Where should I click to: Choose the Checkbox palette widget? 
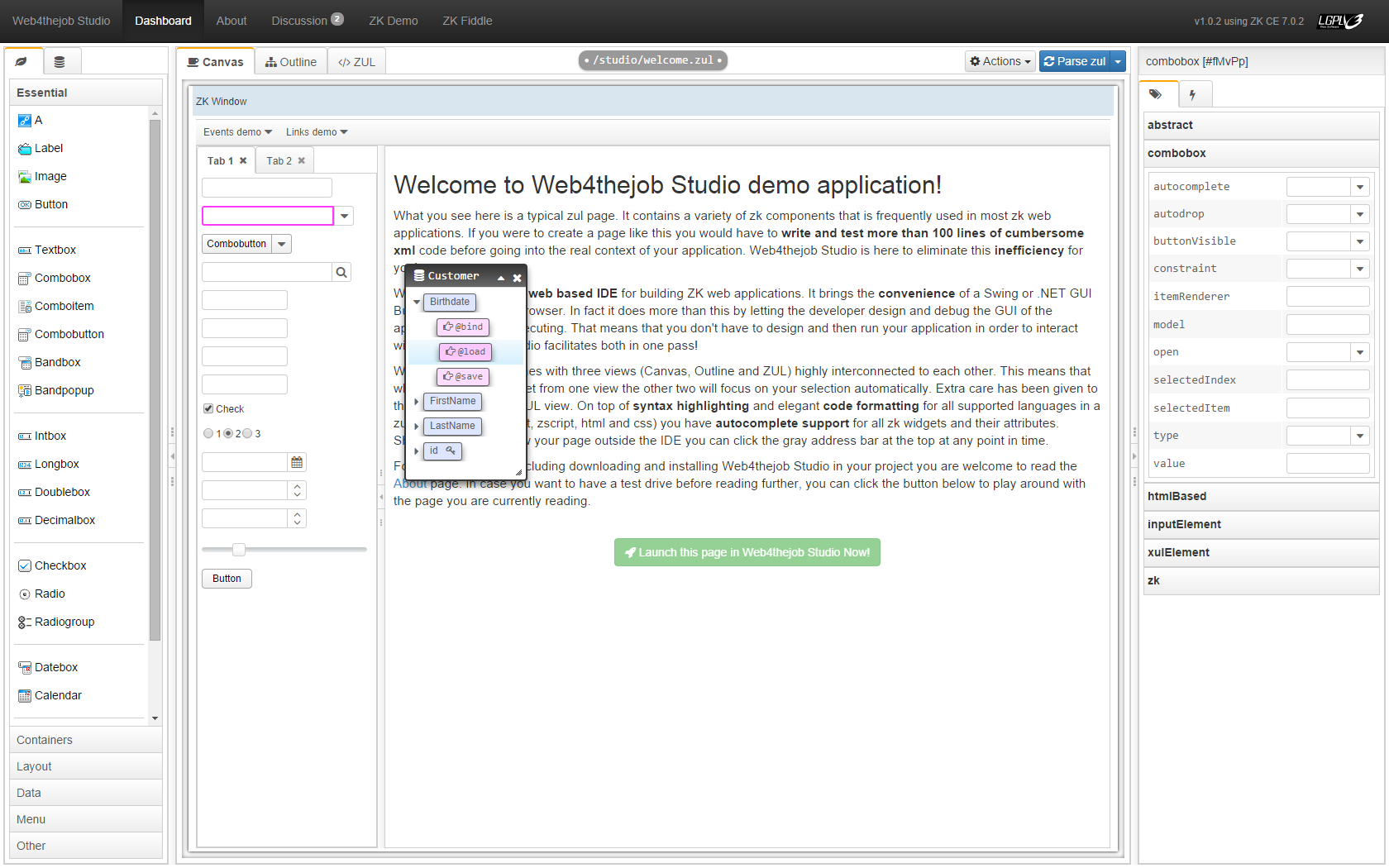52,565
